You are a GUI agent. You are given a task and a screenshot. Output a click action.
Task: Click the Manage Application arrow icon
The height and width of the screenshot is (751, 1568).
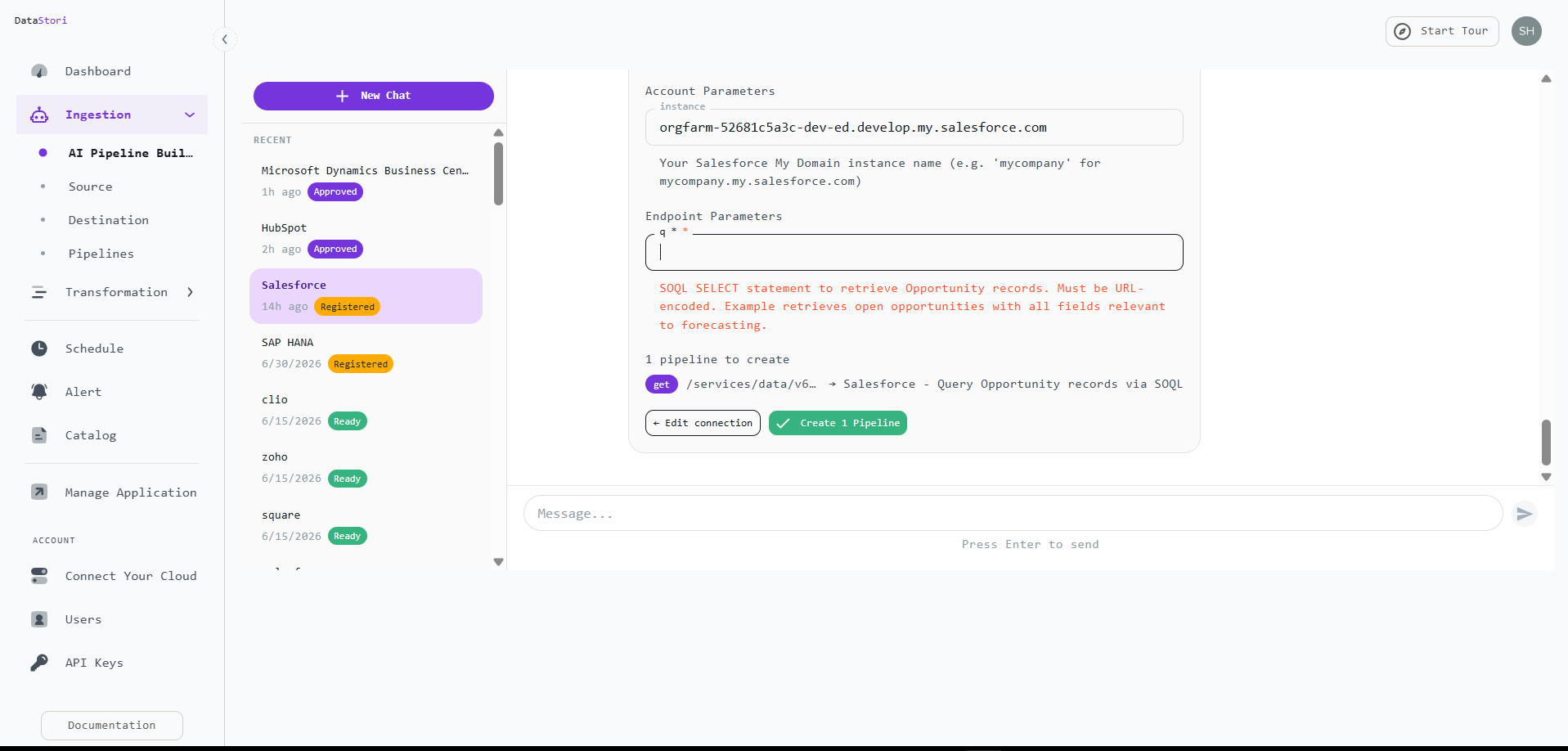point(39,492)
